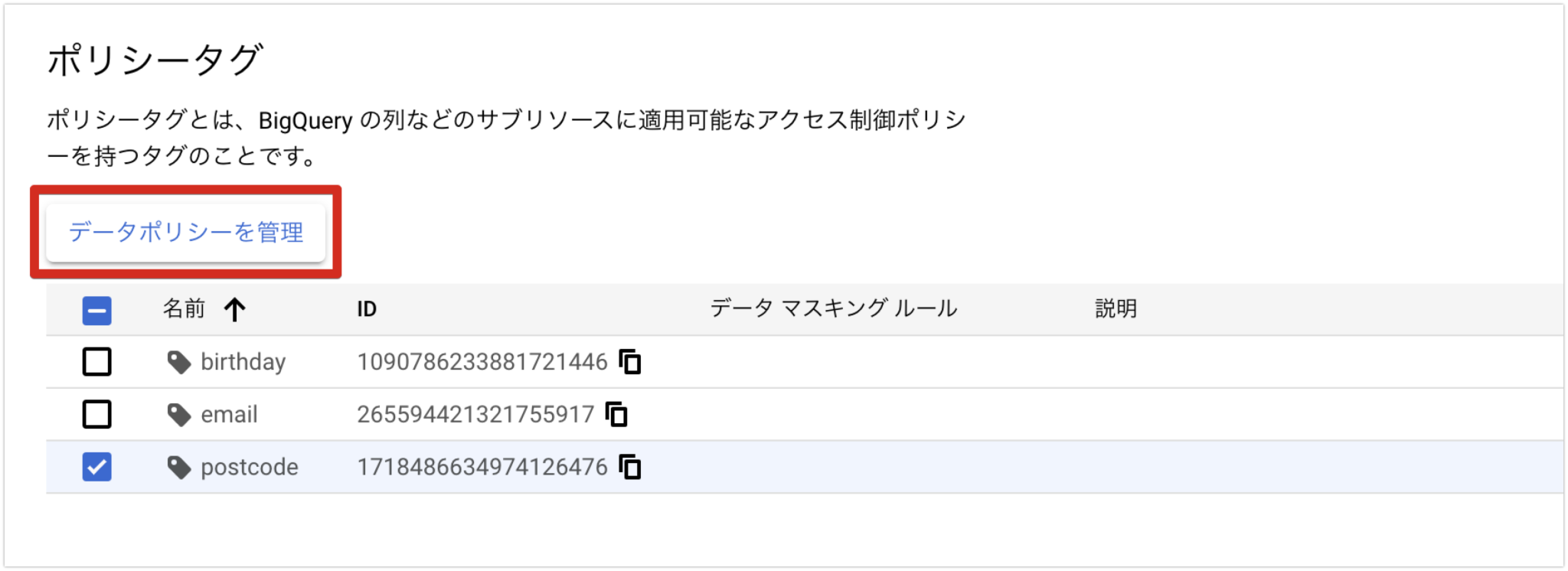Sort by the 名前 column header
The image size is (1568, 571).
pos(184,308)
